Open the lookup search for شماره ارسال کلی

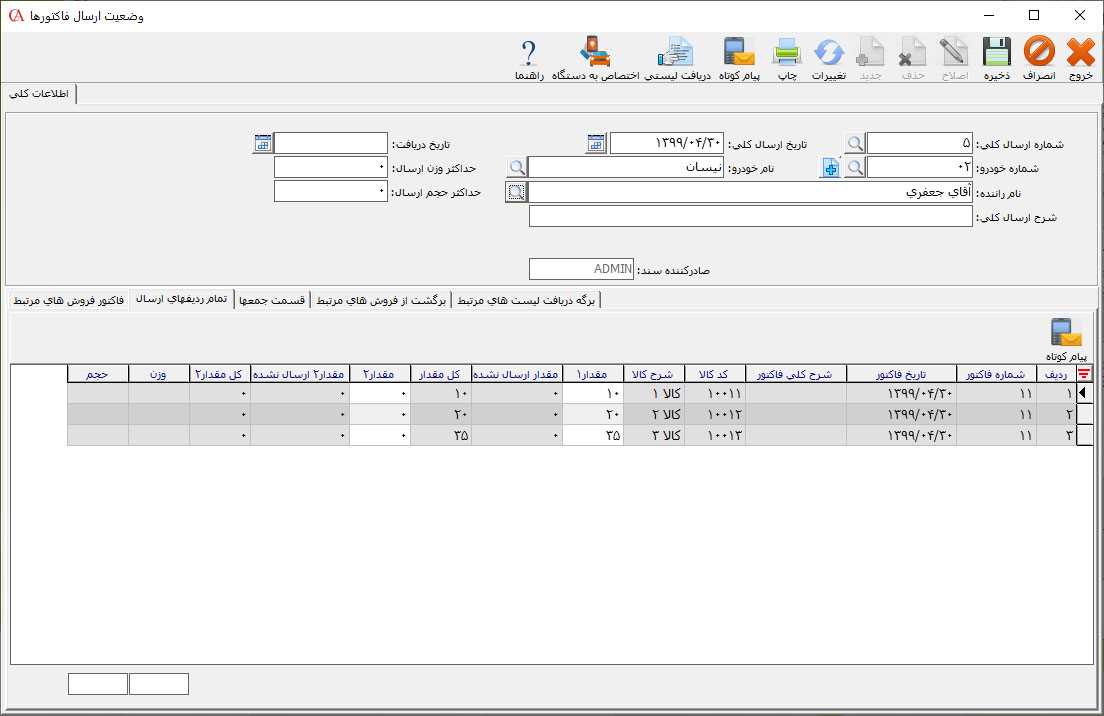pyautogui.click(x=854, y=144)
